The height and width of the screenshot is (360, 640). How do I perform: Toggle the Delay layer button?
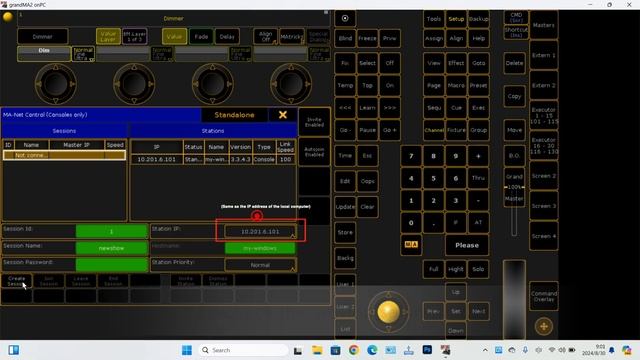point(227,36)
